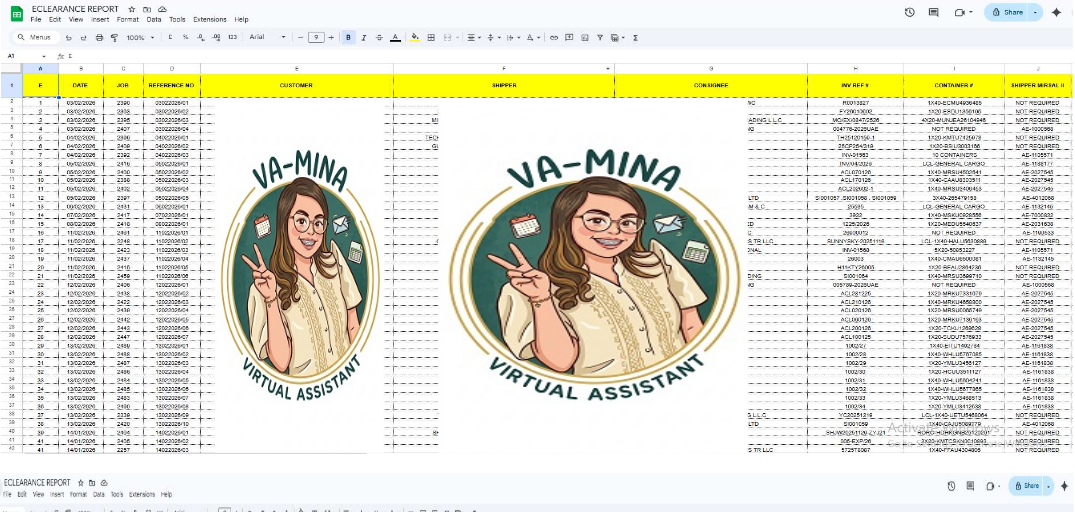Open version history in the upper window
Viewport: 1075px width, 512px height.
910,12
